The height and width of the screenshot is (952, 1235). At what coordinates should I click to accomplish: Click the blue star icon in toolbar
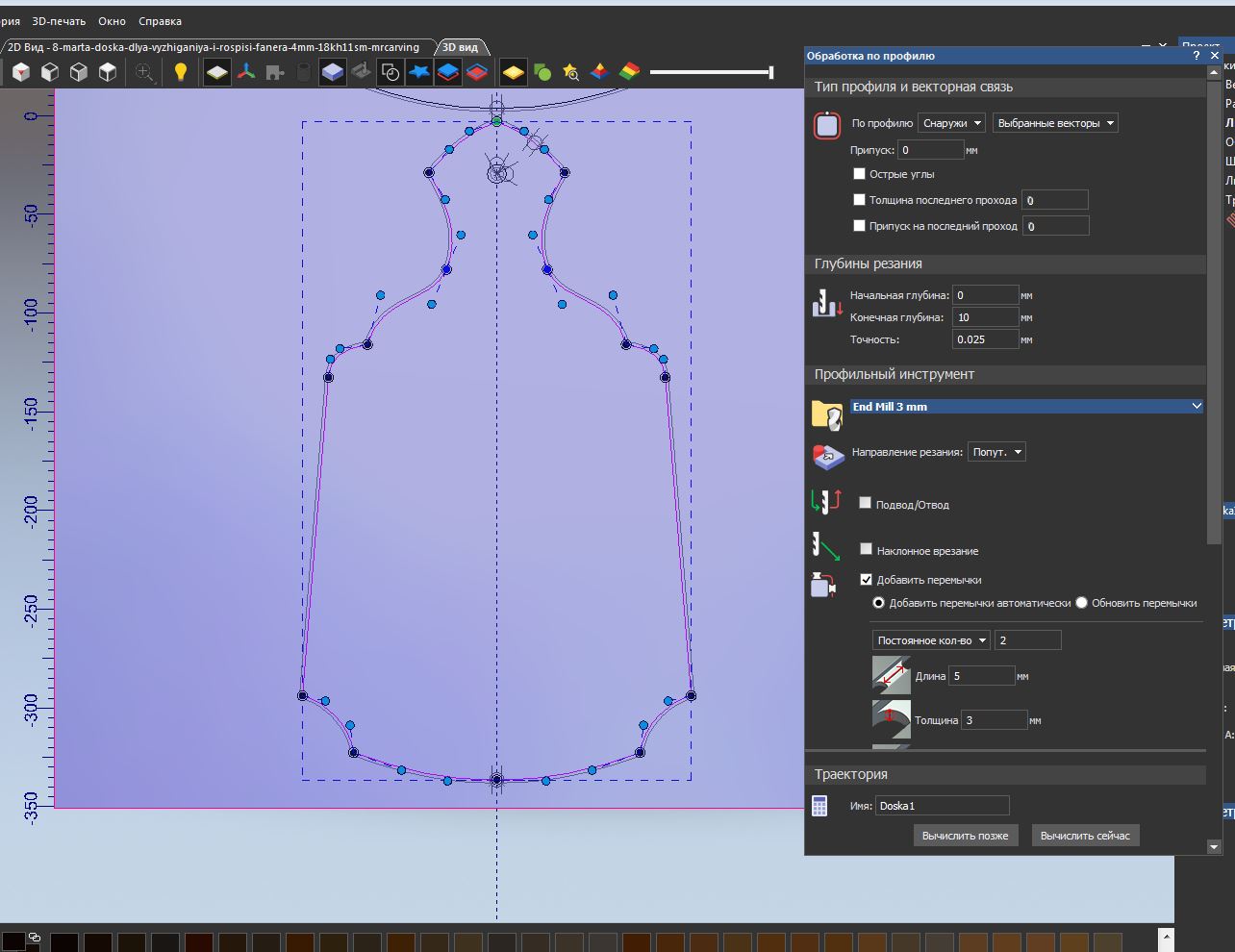419,72
